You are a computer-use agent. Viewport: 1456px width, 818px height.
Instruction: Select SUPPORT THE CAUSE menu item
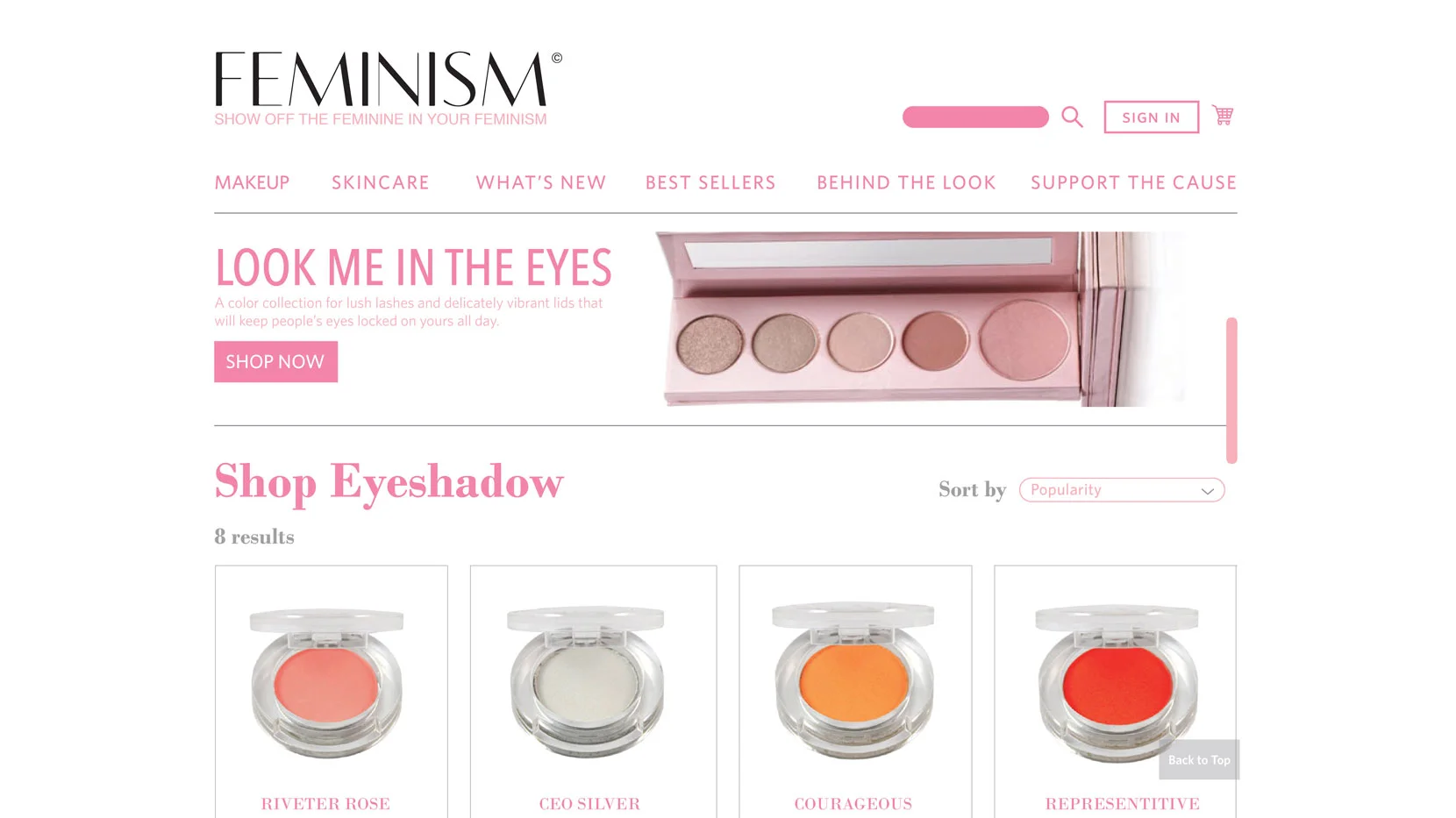coord(1133,182)
